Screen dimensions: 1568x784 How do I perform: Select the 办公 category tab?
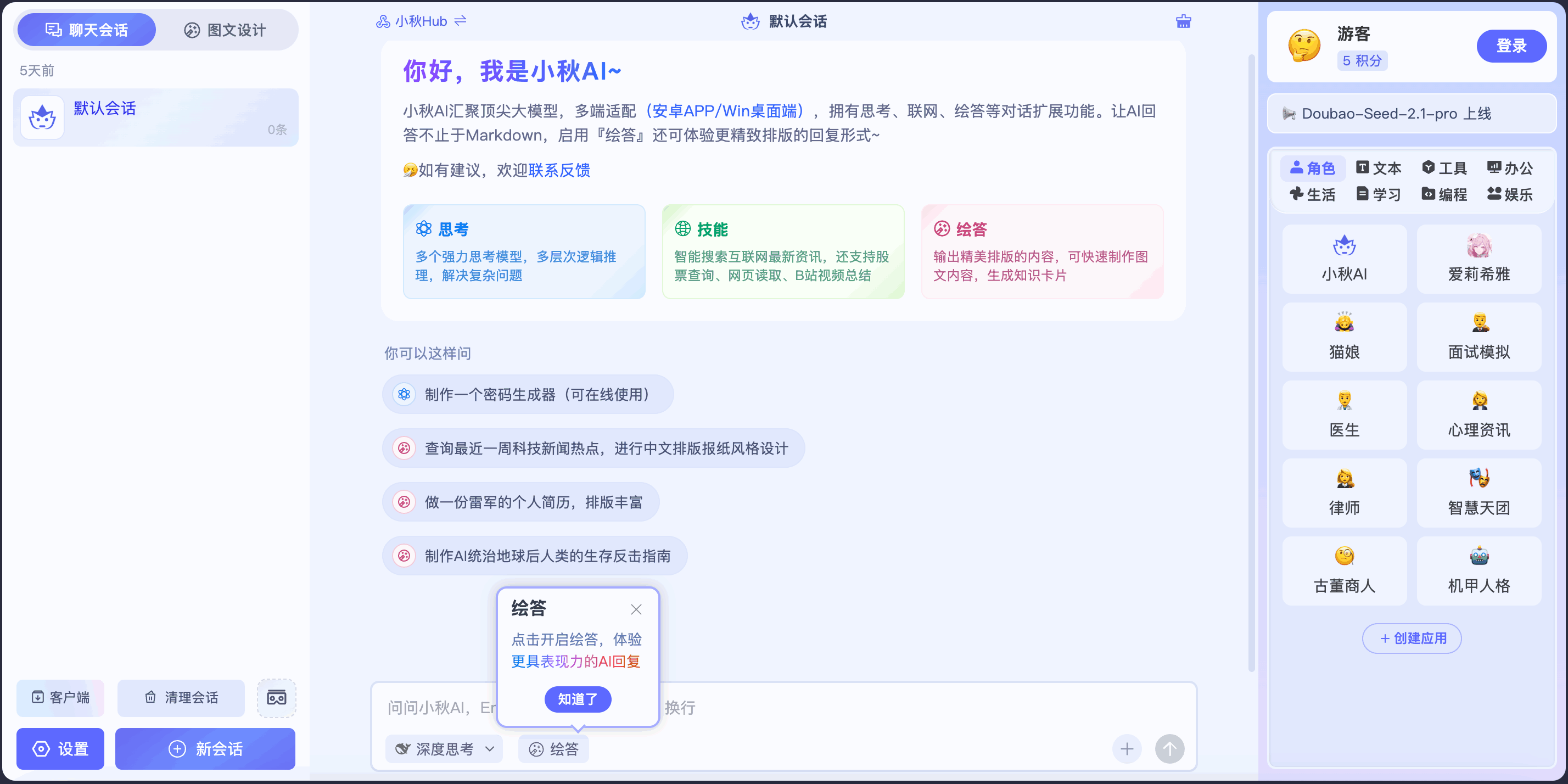point(1510,168)
